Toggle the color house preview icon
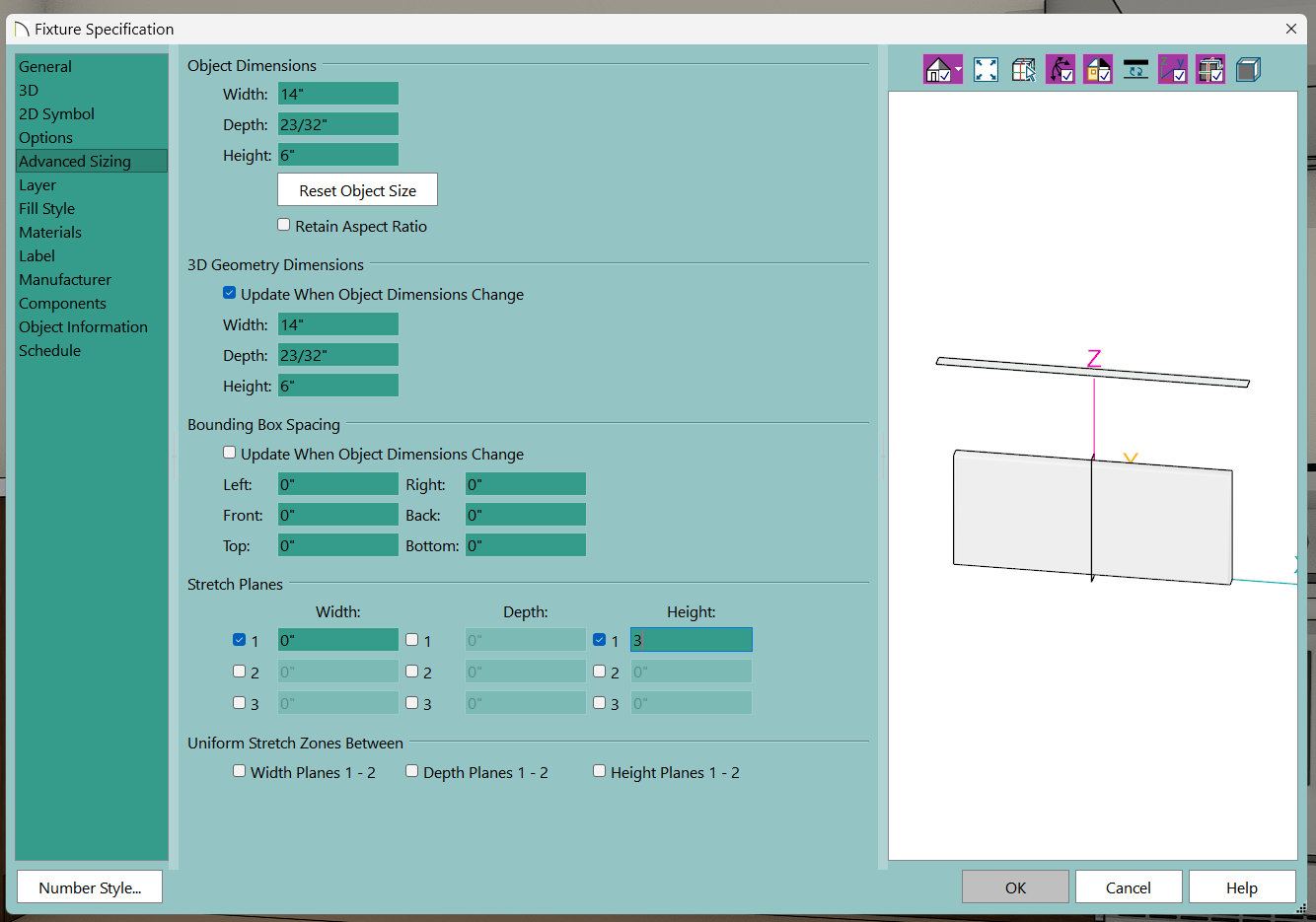The image size is (1316, 922). coord(1098,70)
